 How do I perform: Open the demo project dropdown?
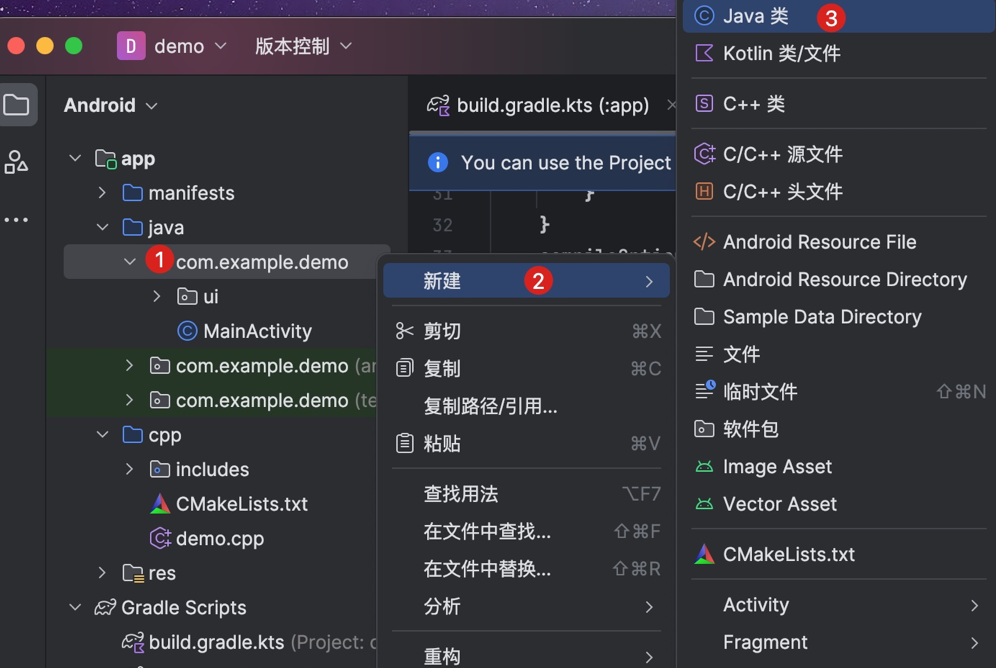pyautogui.click(x=191, y=46)
